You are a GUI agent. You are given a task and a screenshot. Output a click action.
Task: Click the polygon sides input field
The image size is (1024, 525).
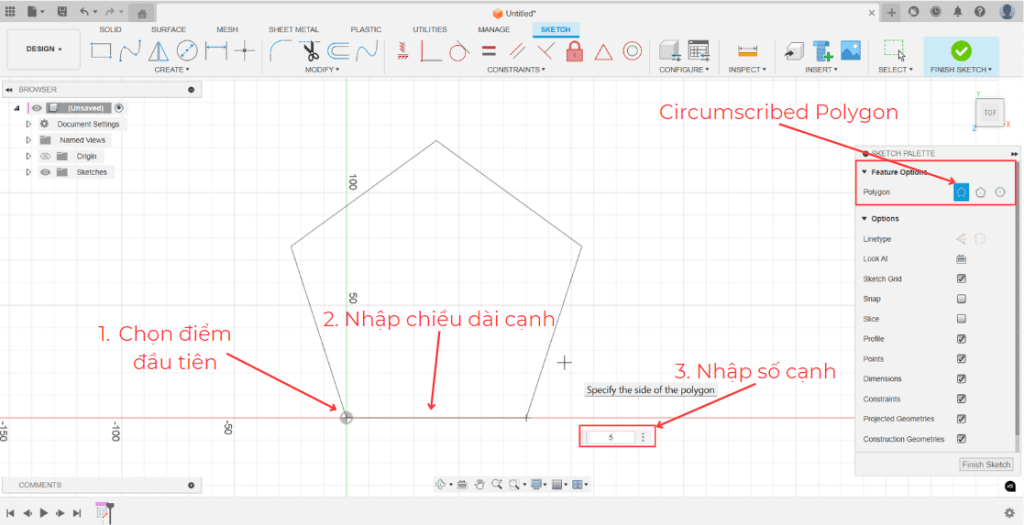[611, 437]
